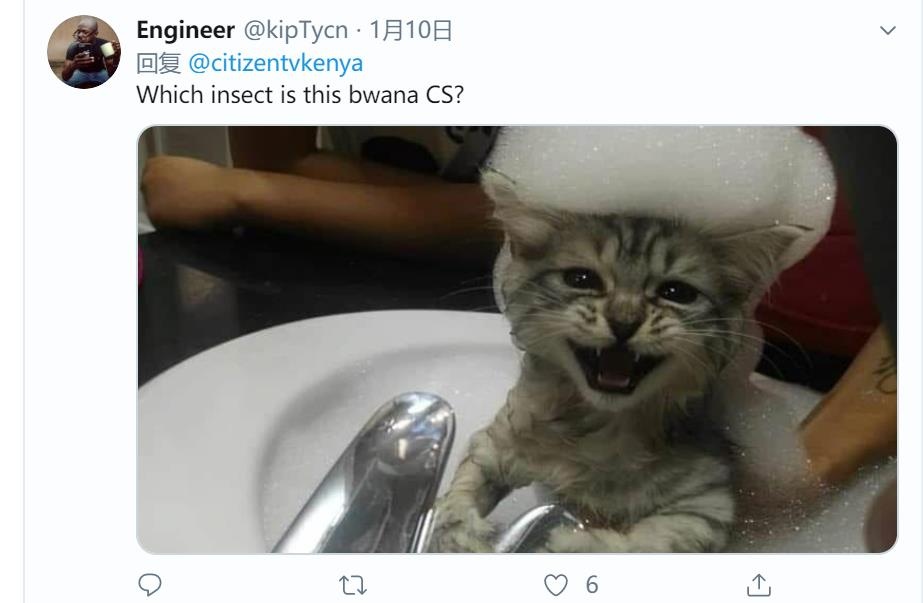Open the tweet via 1月10日 timestamp

(x=410, y=30)
